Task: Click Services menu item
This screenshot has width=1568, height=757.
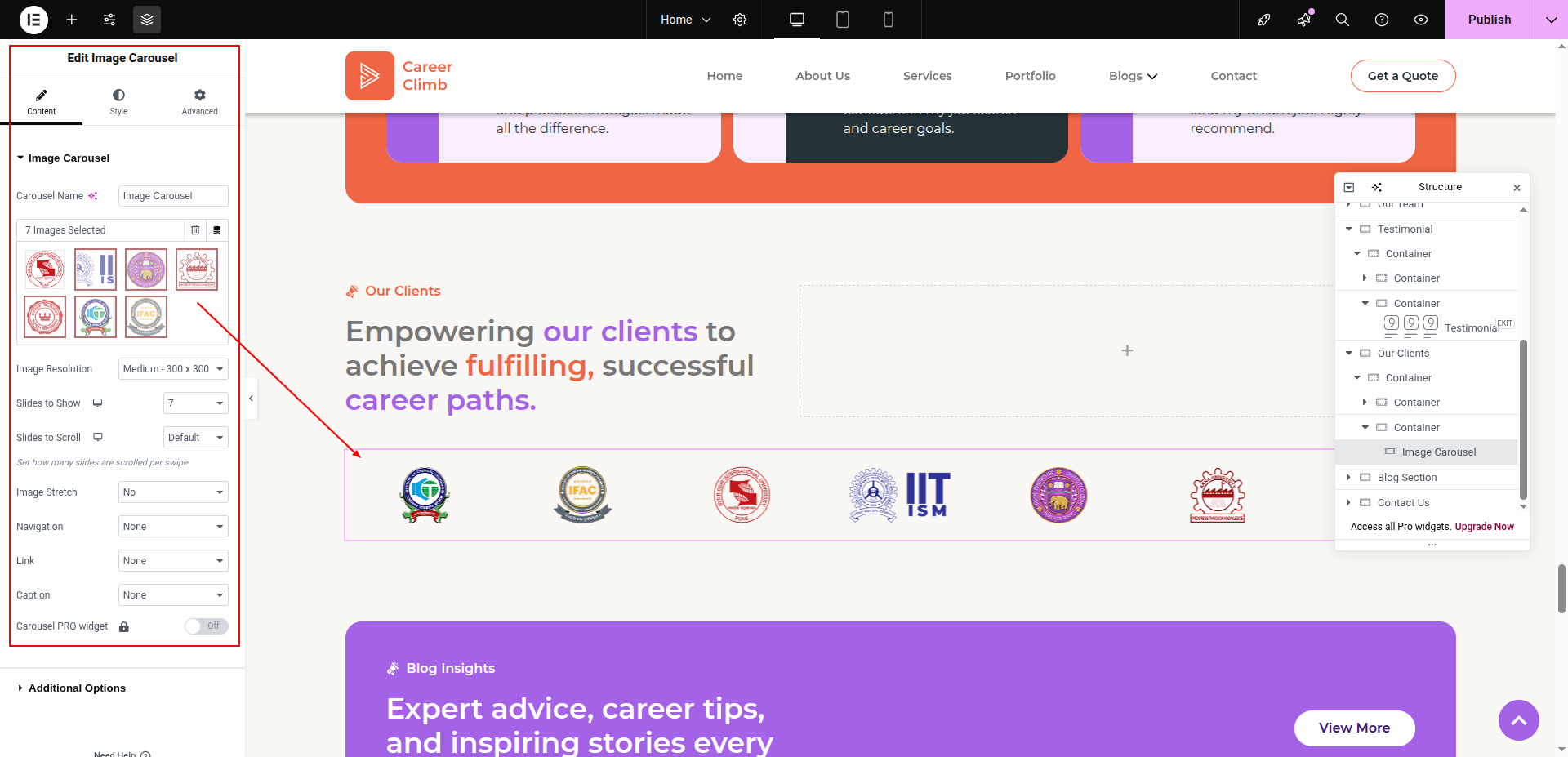Action: coord(927,76)
